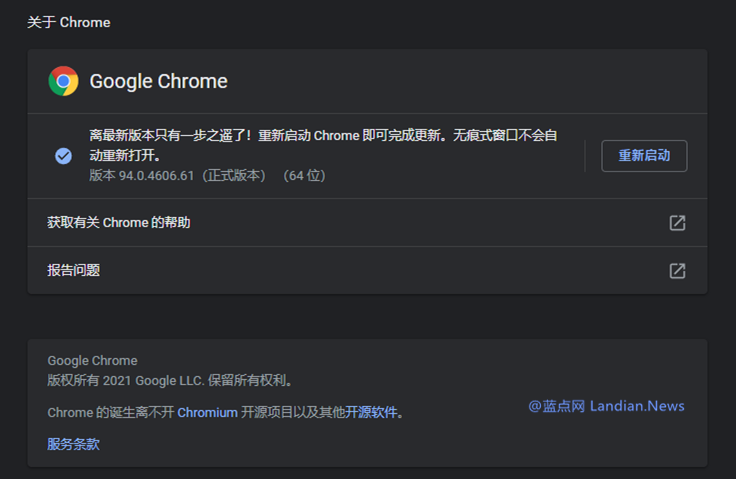Open the 开源软件 link

371,412
